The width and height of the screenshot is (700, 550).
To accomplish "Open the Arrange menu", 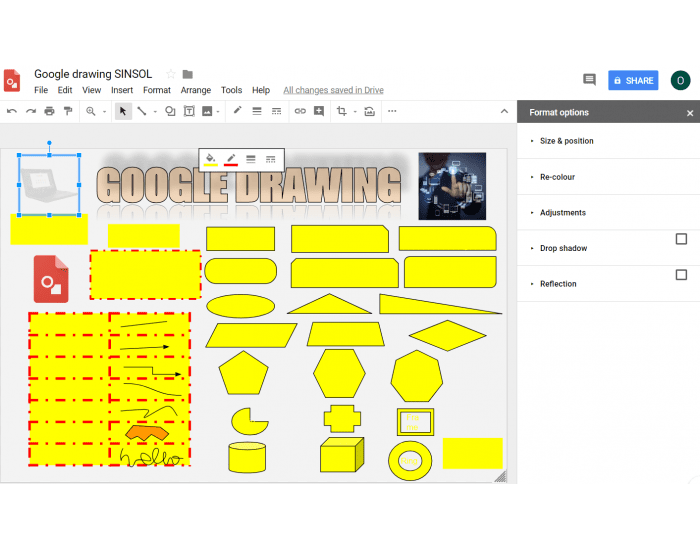I will click(x=196, y=90).
